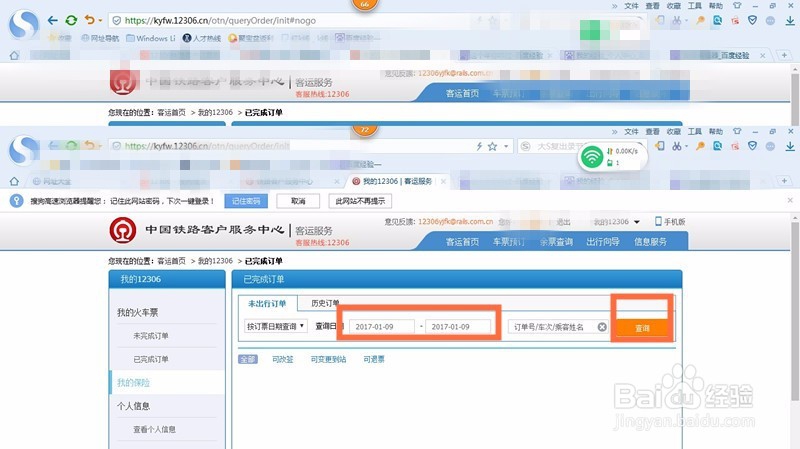Open the 人才热线 bookmark in the upper window
Viewport: 800px width, 449px height.
pyautogui.click(x=202, y=38)
